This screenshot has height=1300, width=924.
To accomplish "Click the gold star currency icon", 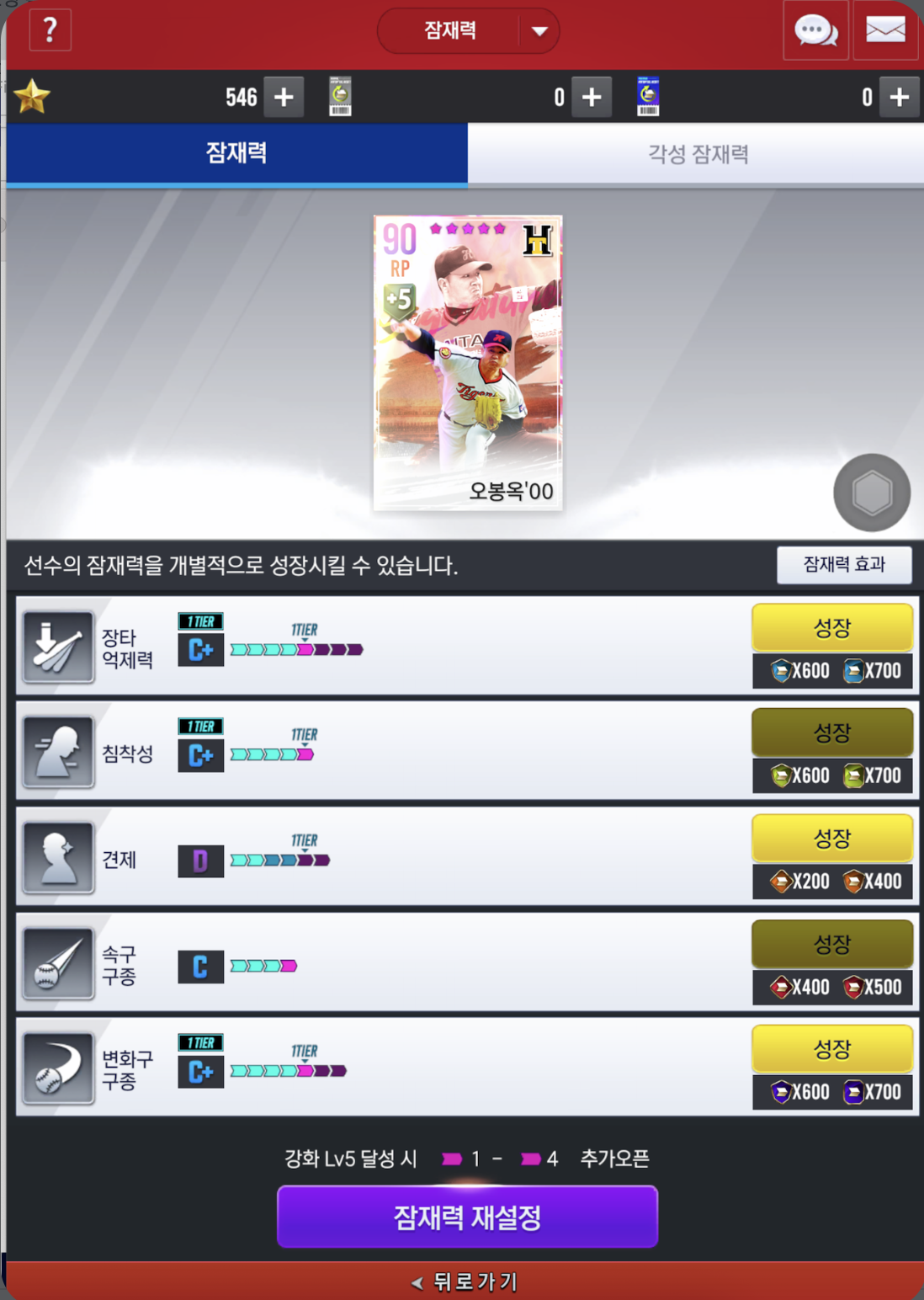I will point(32,97).
